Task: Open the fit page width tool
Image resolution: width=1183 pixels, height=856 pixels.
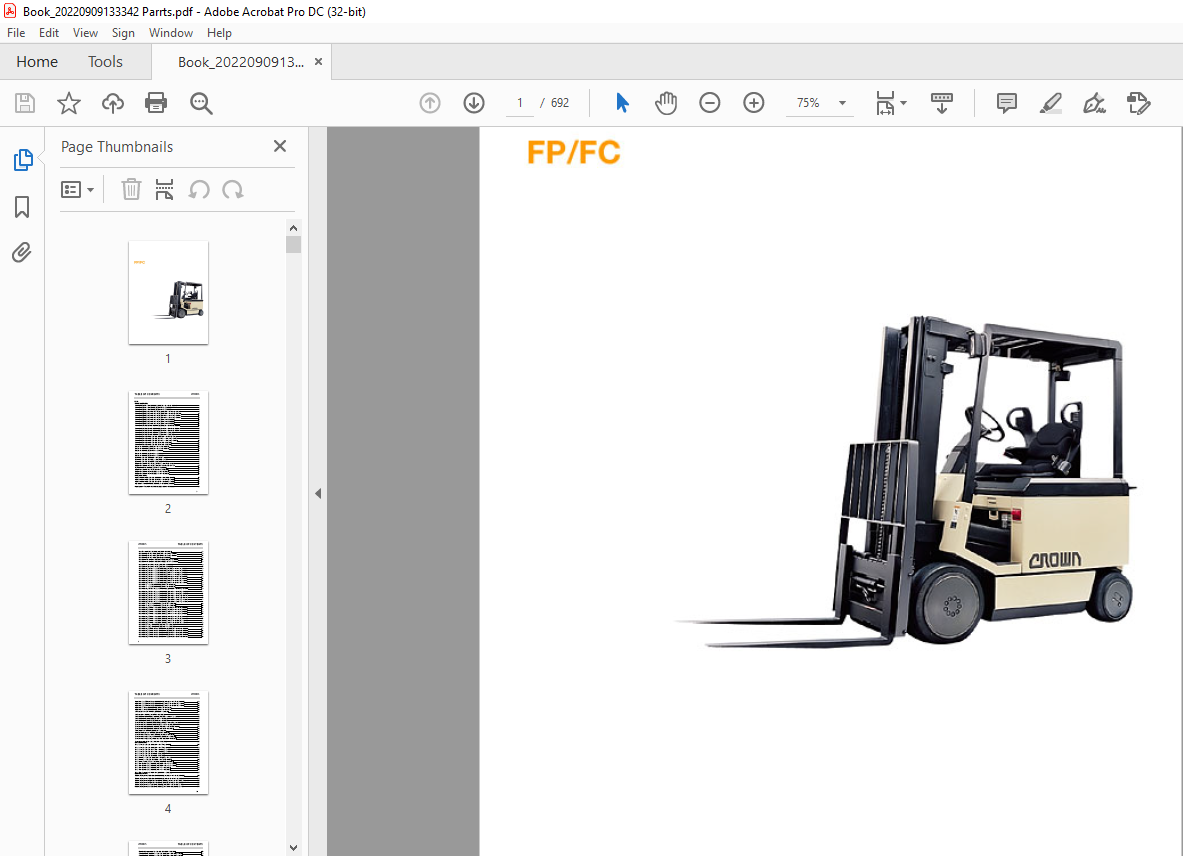Action: click(x=885, y=103)
